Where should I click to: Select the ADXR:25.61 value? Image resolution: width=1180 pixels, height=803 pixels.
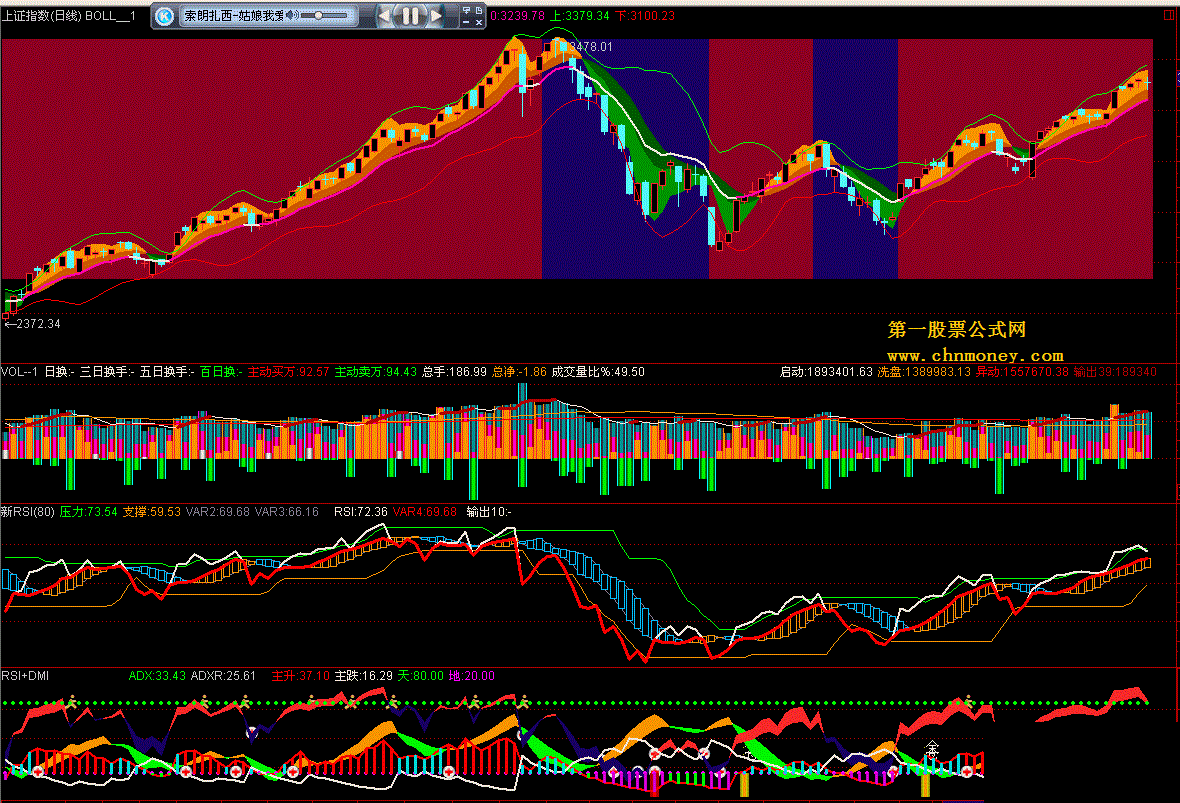[x=224, y=676]
